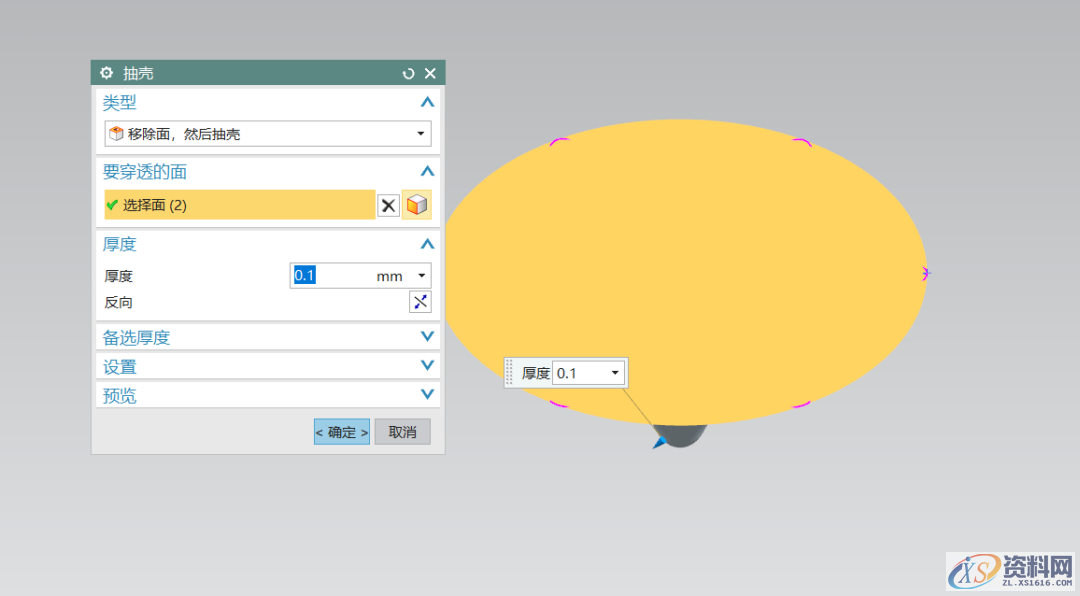This screenshot has width=1080, height=596.
Task: Expand the 设置 section
Action: (427, 366)
